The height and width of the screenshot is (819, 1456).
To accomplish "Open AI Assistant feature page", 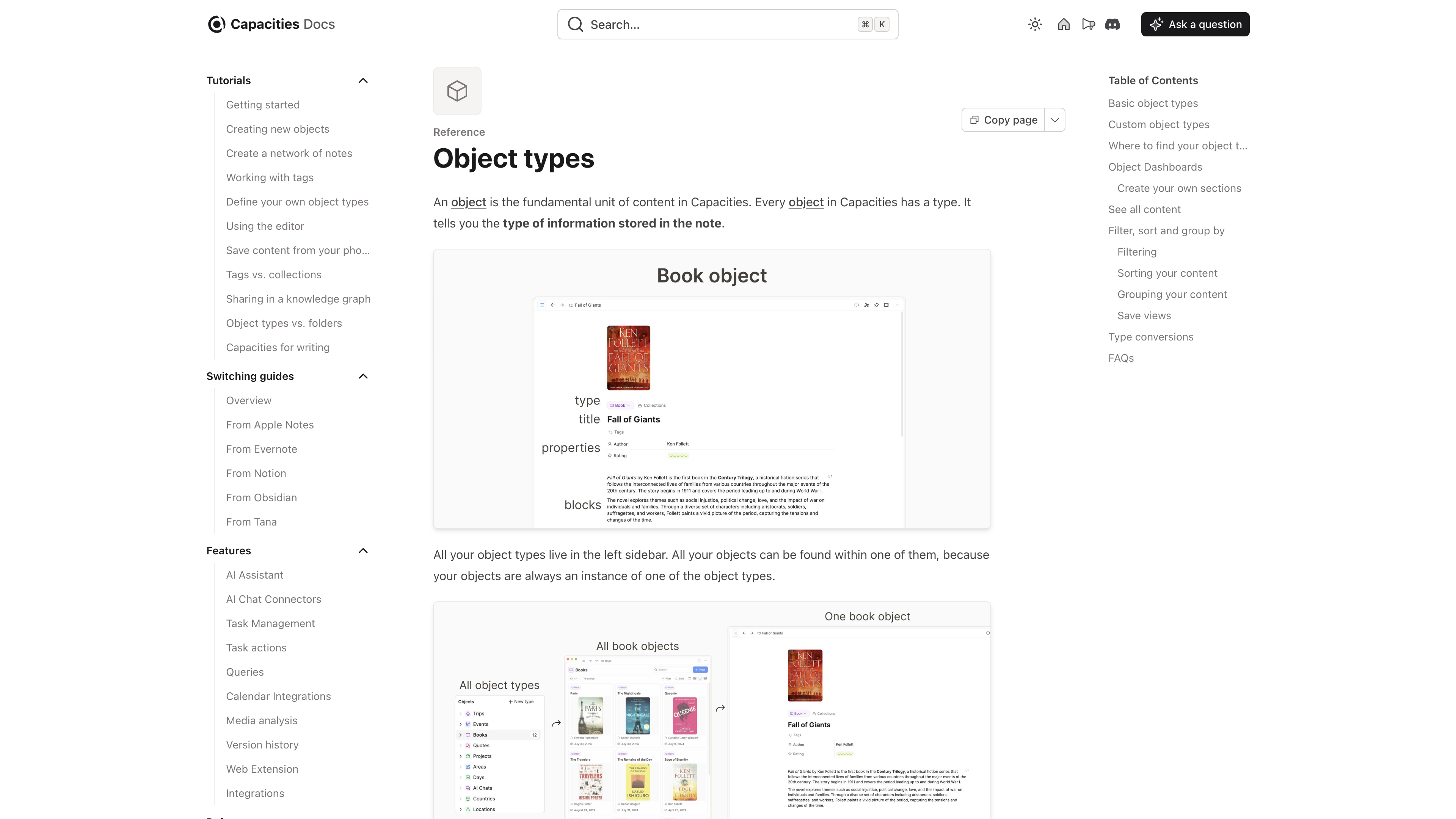I will point(254,575).
